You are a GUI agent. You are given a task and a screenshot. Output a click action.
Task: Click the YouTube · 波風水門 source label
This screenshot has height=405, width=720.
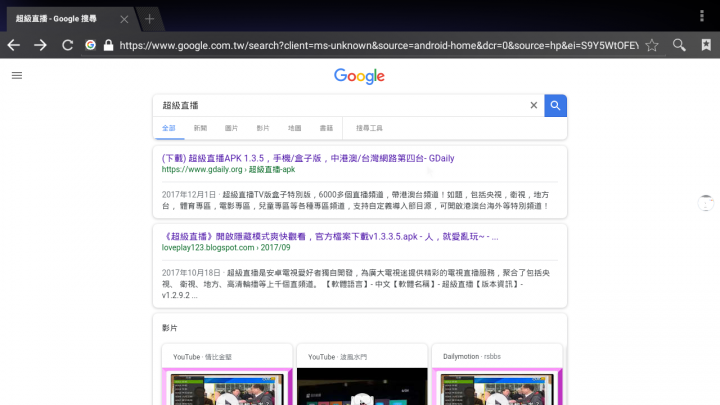click(338, 357)
